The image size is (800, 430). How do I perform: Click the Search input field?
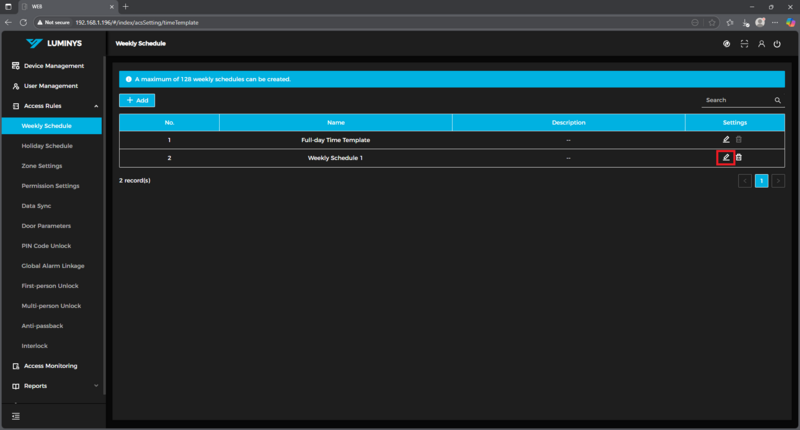pyautogui.click(x=736, y=100)
